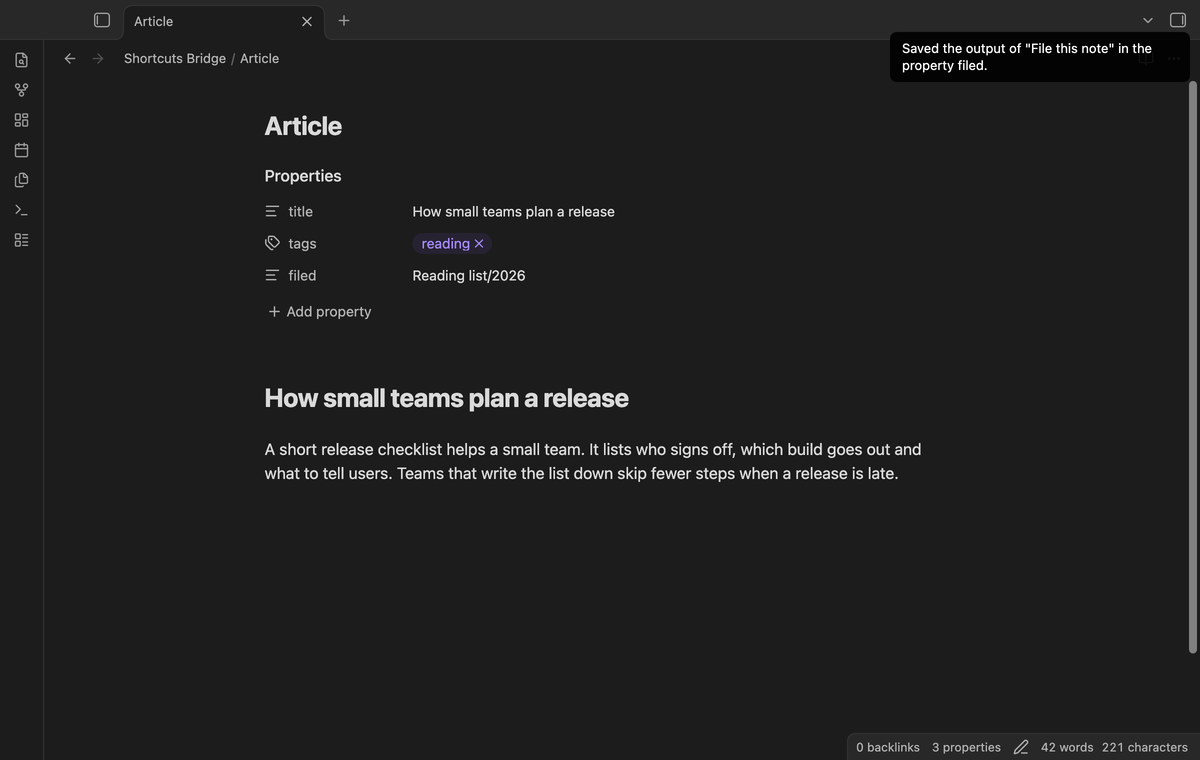This screenshot has width=1200, height=760.
Task: Navigate back with the left arrow
Action: [x=70, y=58]
